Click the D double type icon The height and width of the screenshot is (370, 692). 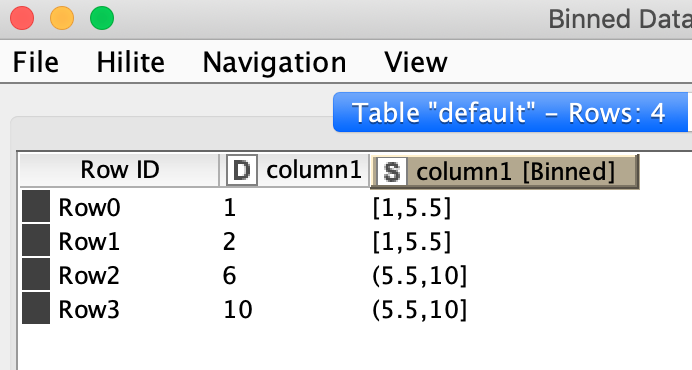241,170
